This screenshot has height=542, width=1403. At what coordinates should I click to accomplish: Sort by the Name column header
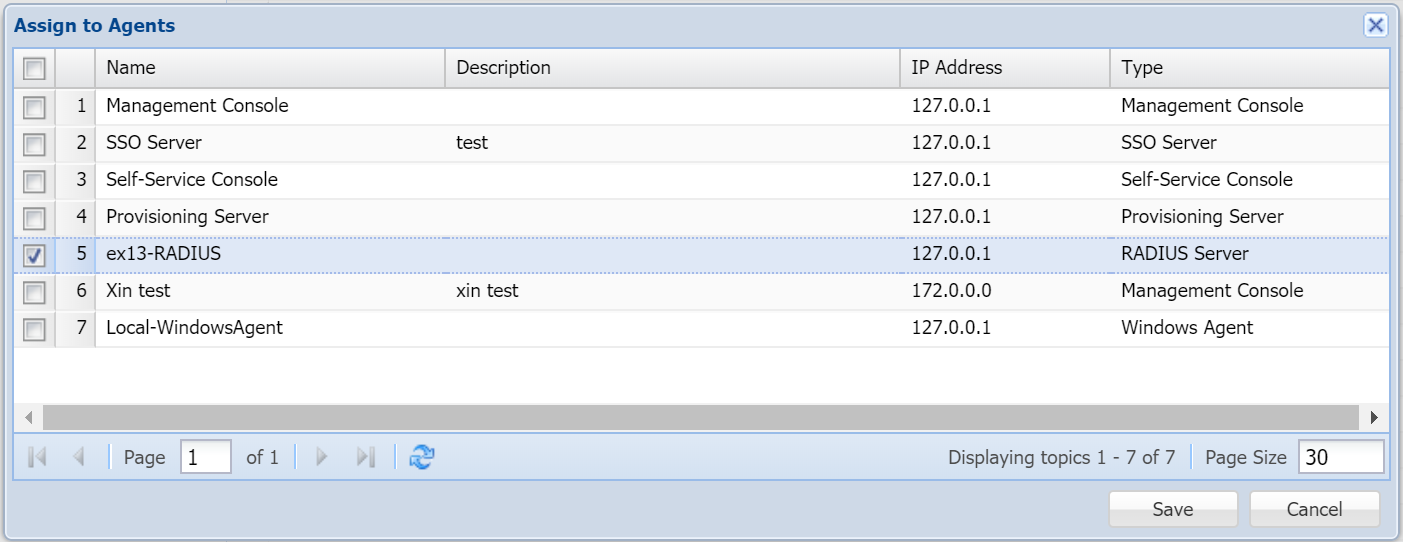coord(270,68)
